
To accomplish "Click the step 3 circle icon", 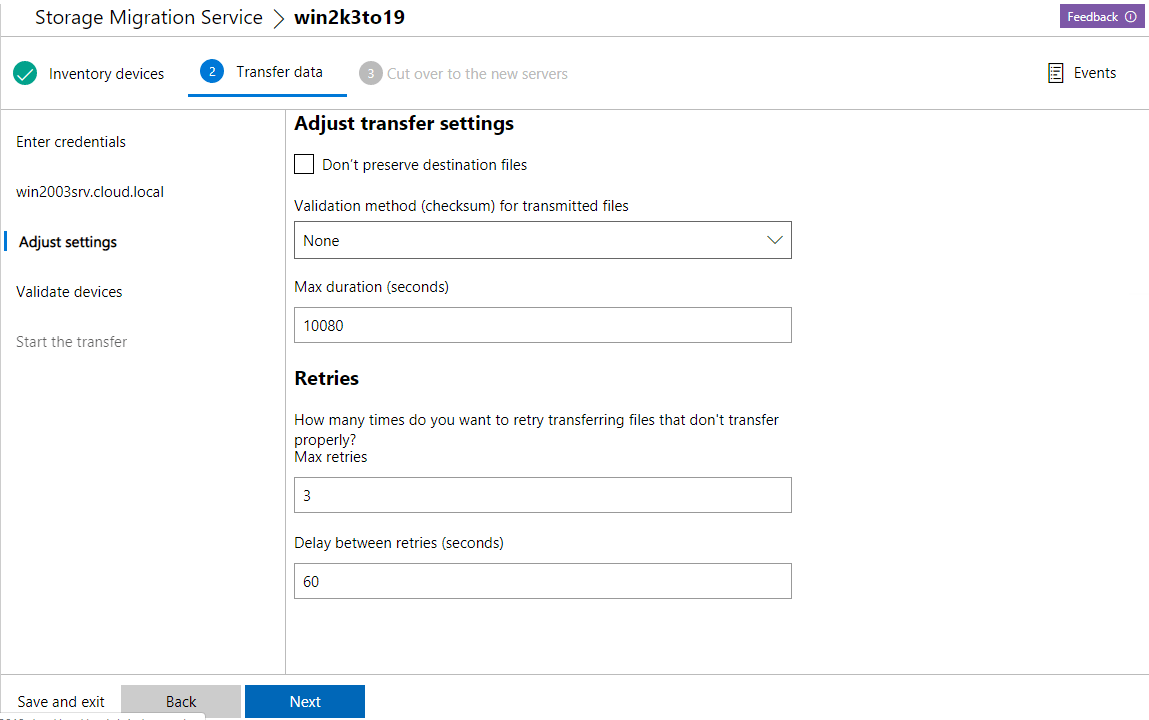I will 371,73.
